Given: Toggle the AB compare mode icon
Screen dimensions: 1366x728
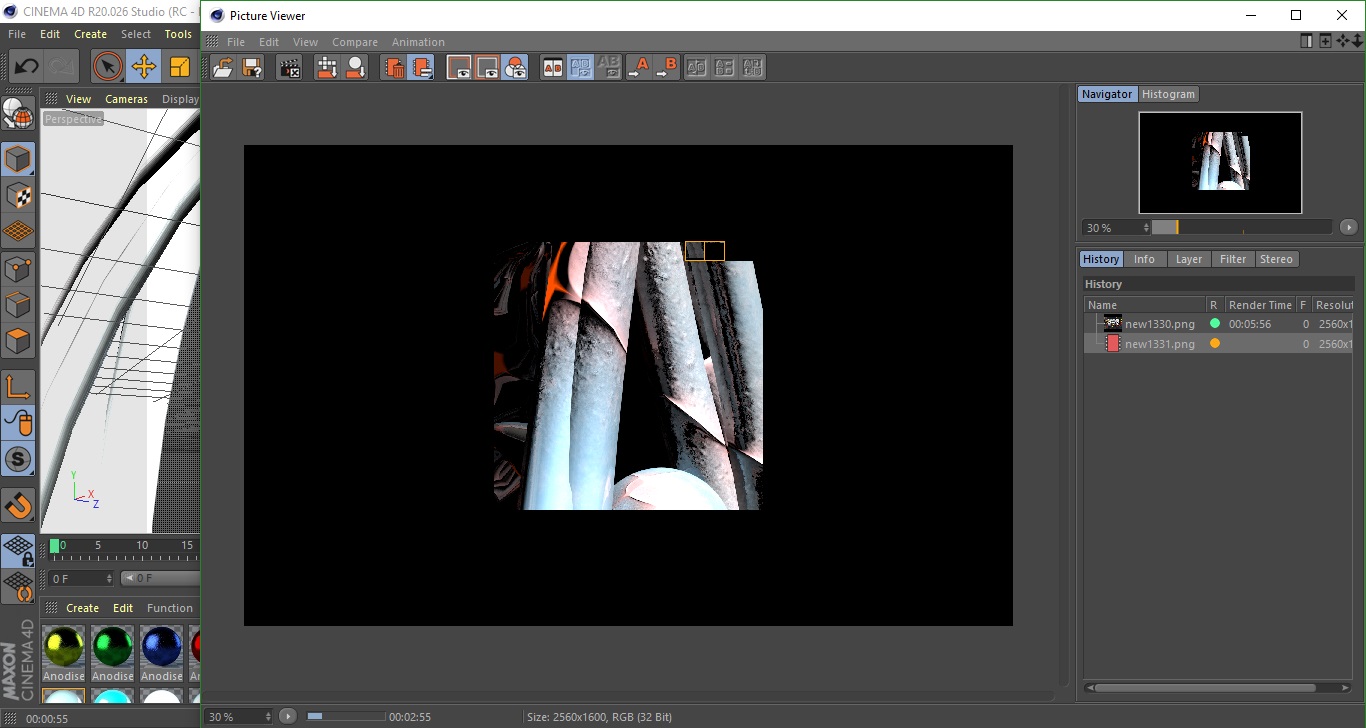Looking at the screenshot, I should [553, 68].
